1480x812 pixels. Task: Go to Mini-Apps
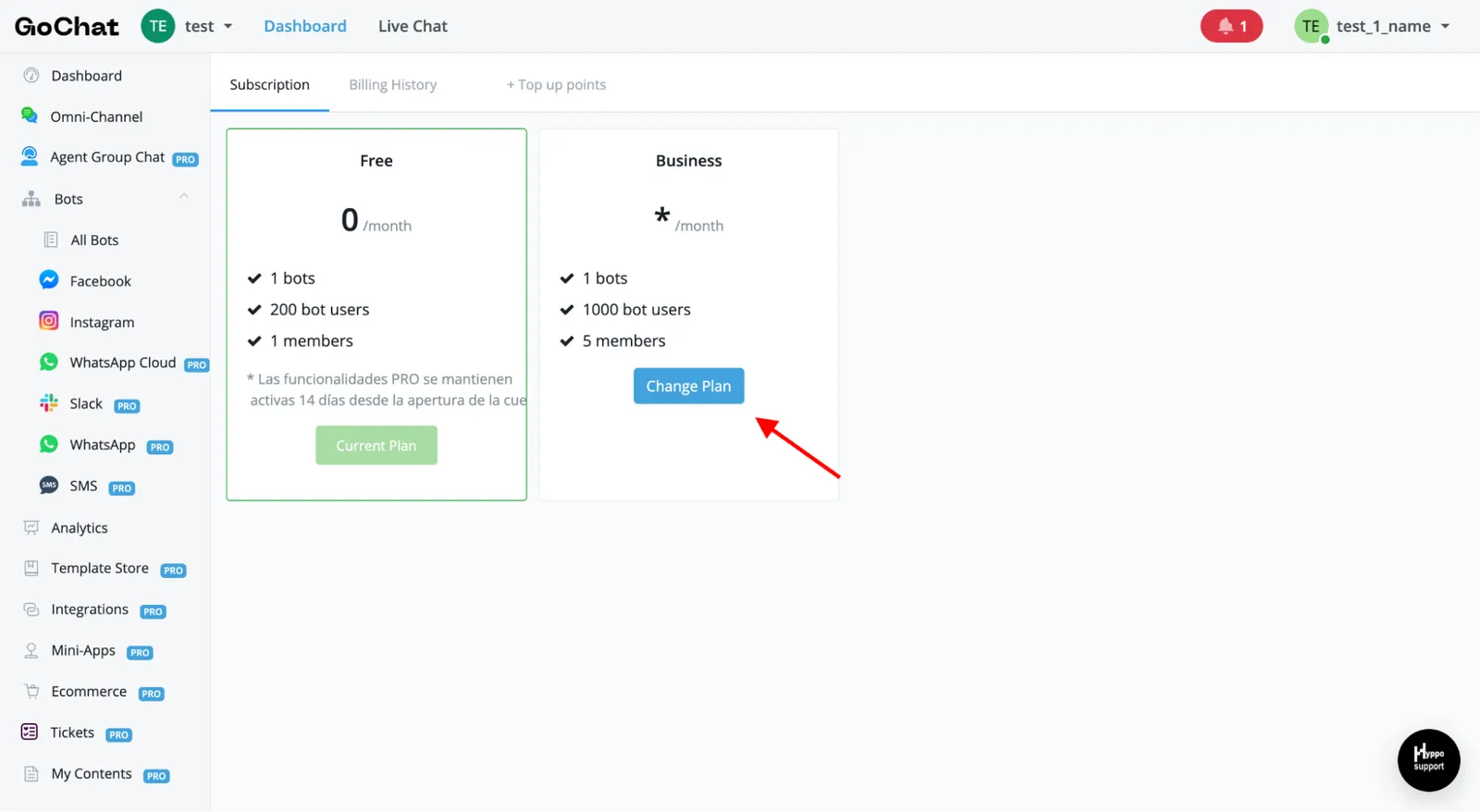[x=83, y=651]
